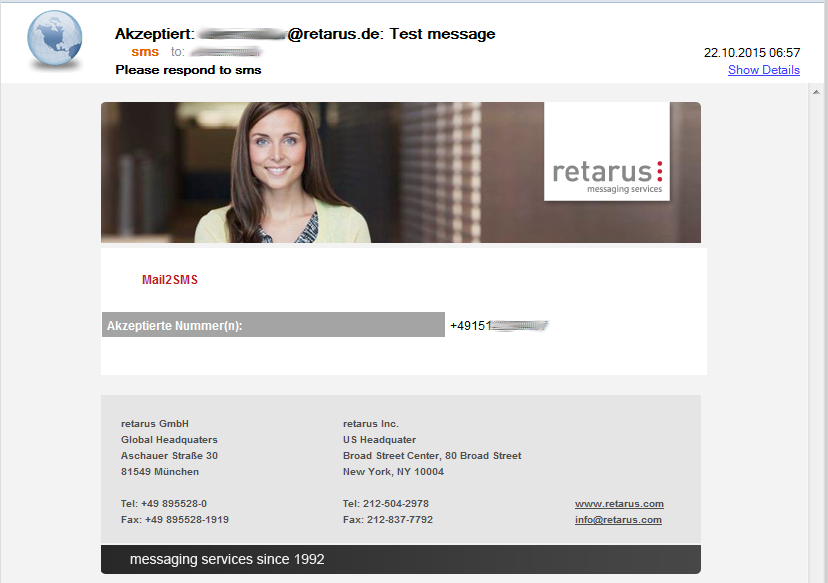Select the email subject line "Test message"
This screenshot has height=583, width=828.
[442, 34]
